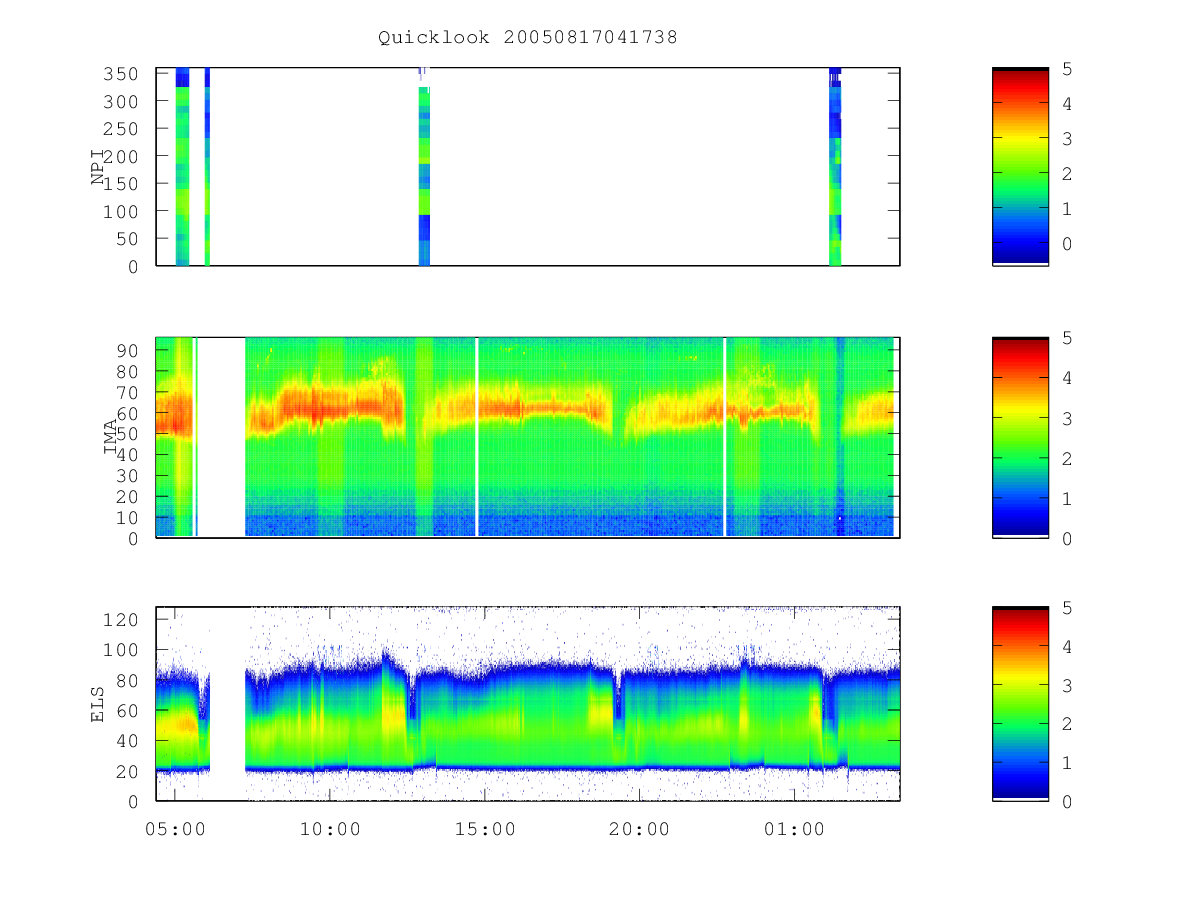Click the 05:00 time tick label

[175, 829]
